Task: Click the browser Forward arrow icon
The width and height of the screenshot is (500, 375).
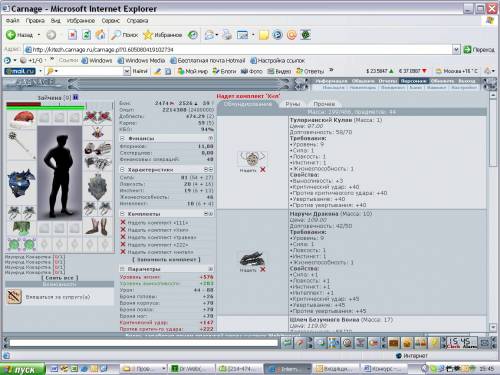Action: 51,35
